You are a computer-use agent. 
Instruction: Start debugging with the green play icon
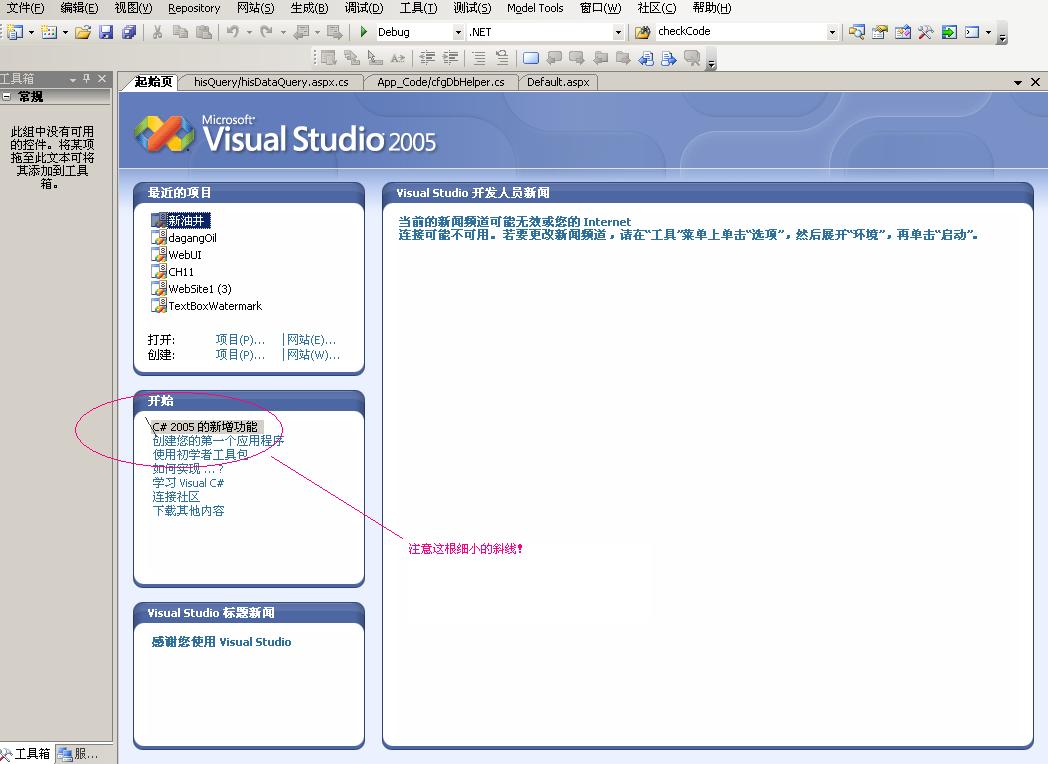[x=364, y=31]
